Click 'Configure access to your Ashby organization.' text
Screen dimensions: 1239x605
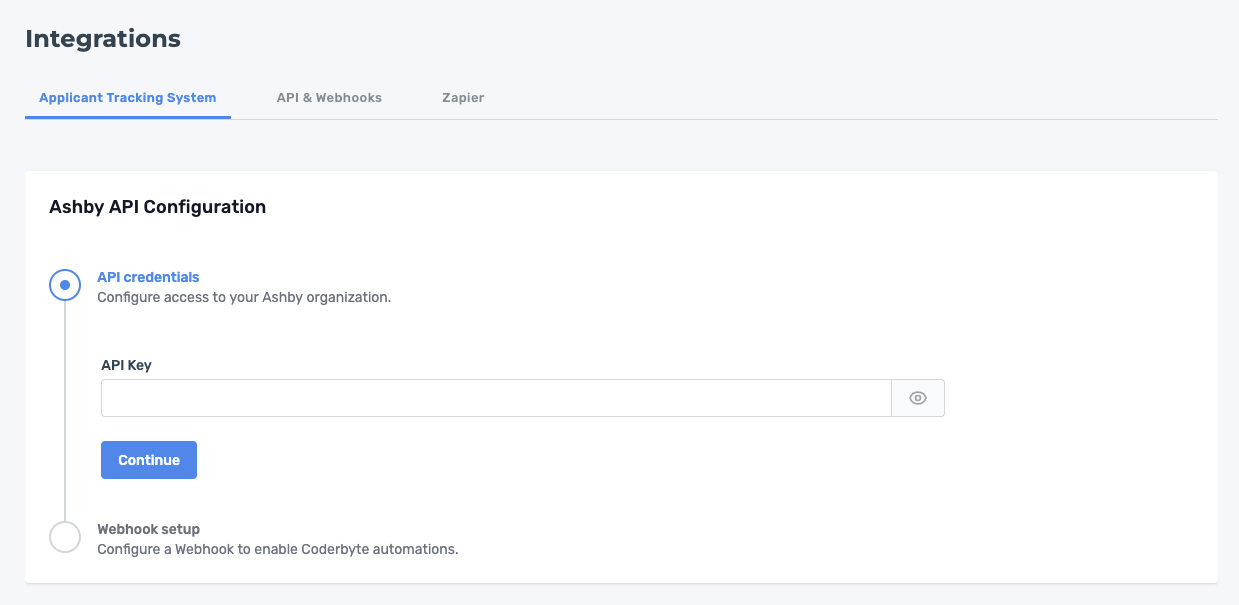(244, 297)
